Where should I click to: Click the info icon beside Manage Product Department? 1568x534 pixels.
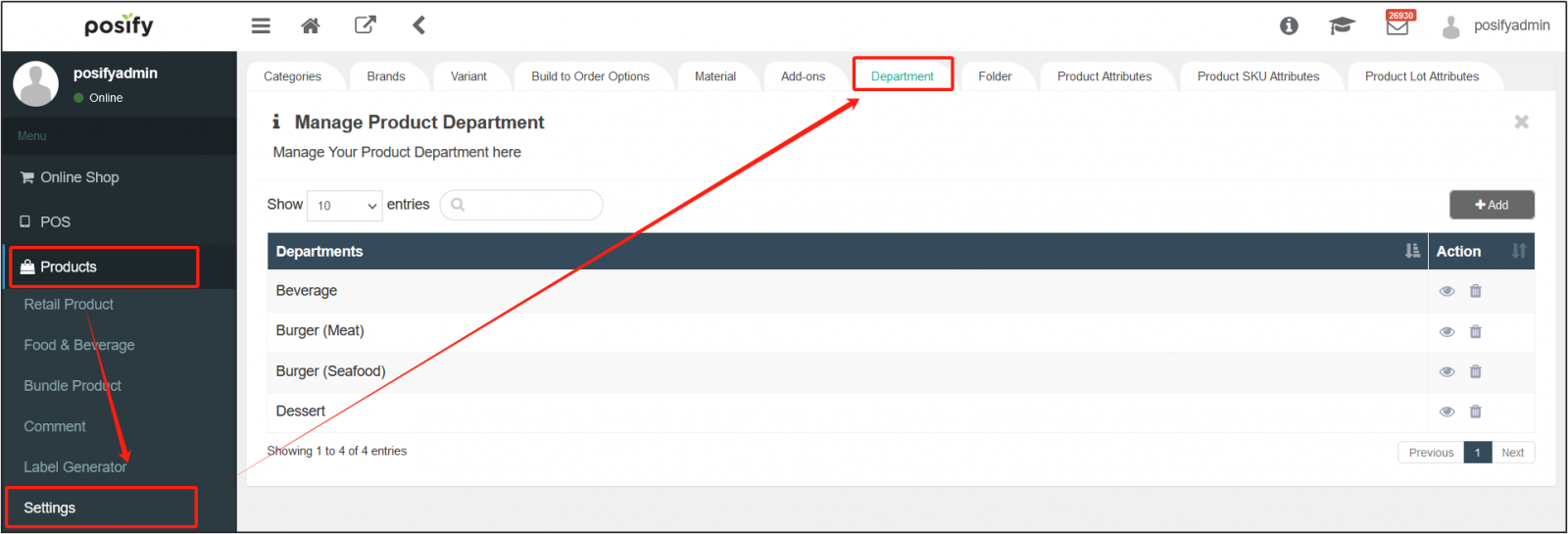[x=276, y=121]
